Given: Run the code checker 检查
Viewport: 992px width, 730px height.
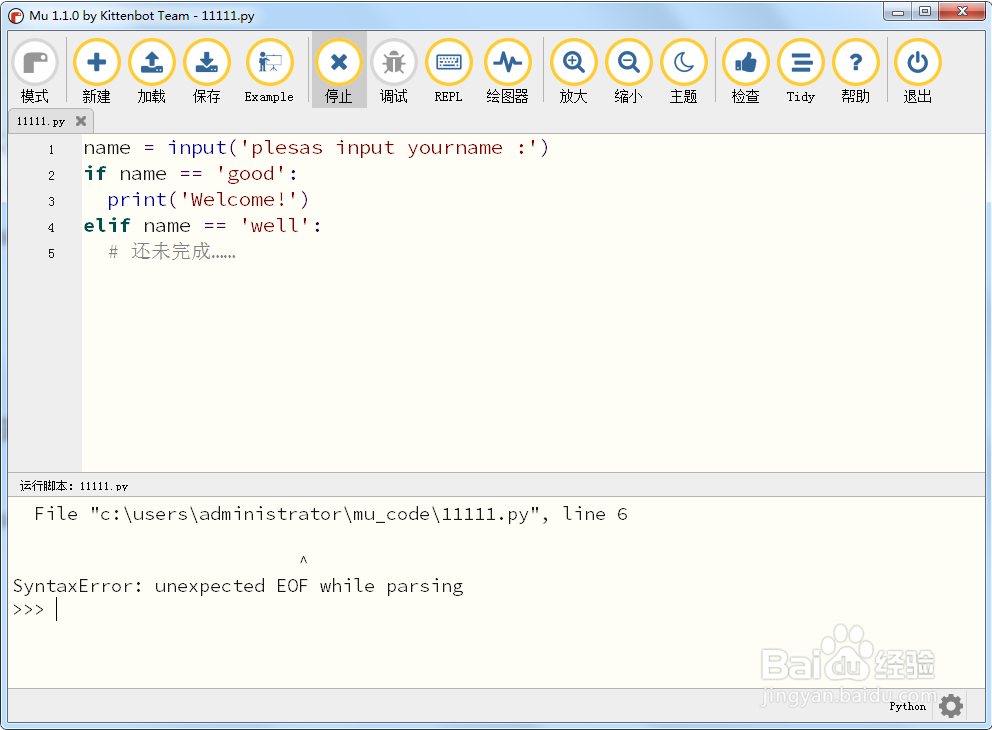Looking at the screenshot, I should (x=746, y=62).
